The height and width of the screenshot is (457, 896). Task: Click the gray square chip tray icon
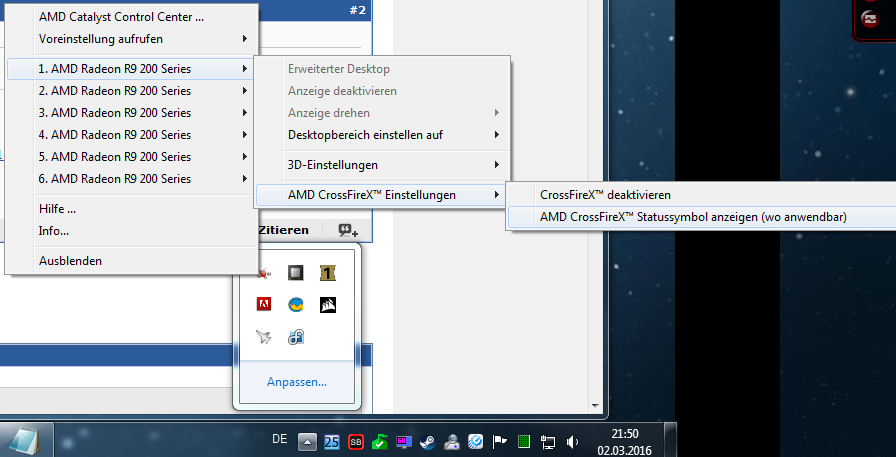tap(295, 273)
